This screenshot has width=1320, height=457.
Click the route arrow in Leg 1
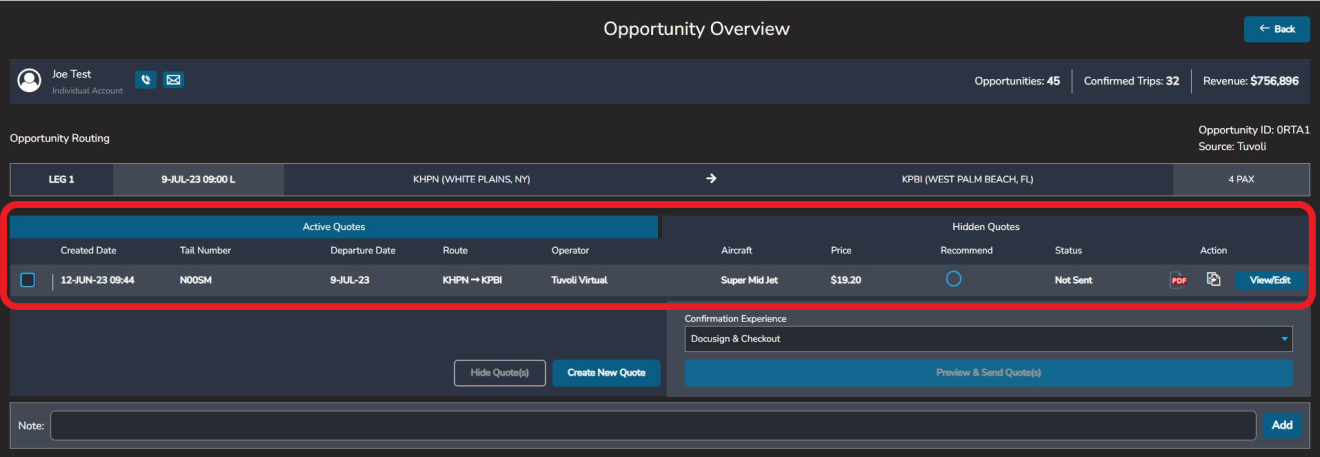711,180
